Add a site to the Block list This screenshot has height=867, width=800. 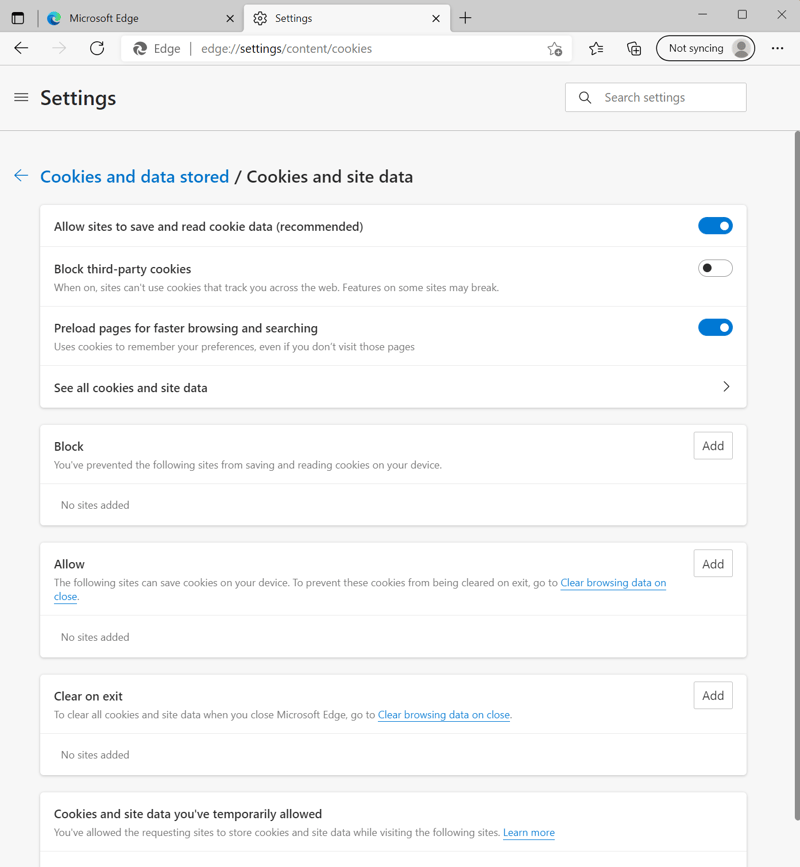(713, 446)
